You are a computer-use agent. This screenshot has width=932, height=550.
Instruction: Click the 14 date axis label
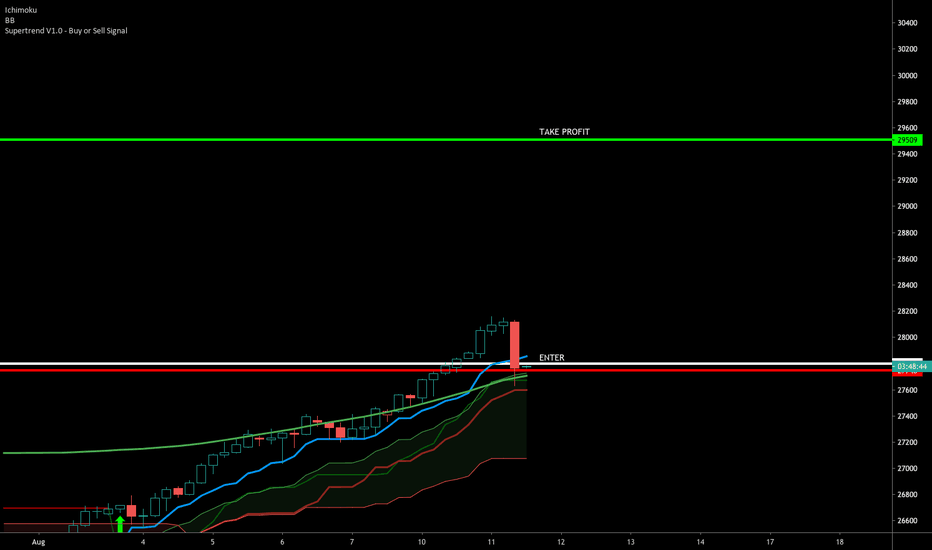pos(700,542)
